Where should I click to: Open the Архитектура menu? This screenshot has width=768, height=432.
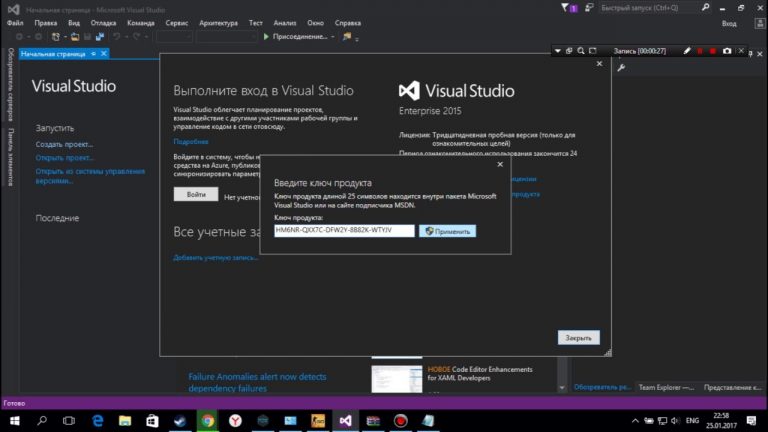(218, 23)
